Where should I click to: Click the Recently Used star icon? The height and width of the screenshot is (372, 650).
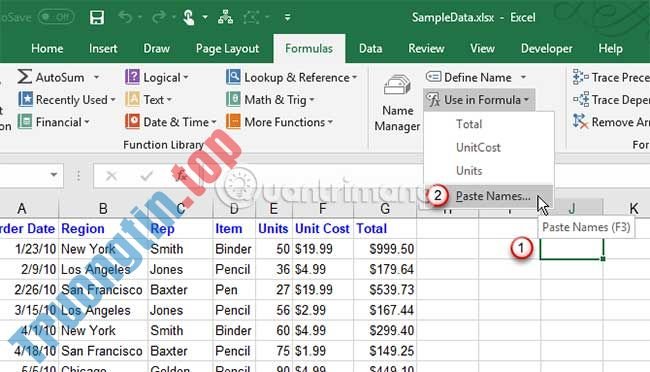(x=25, y=99)
